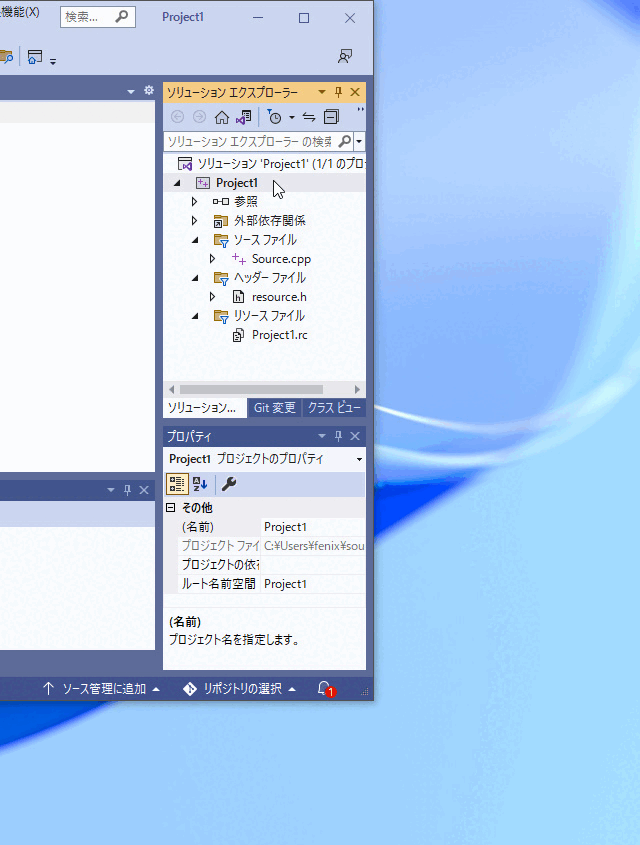Close the プロパティ panel
This screenshot has height=845, width=640.
355,436
